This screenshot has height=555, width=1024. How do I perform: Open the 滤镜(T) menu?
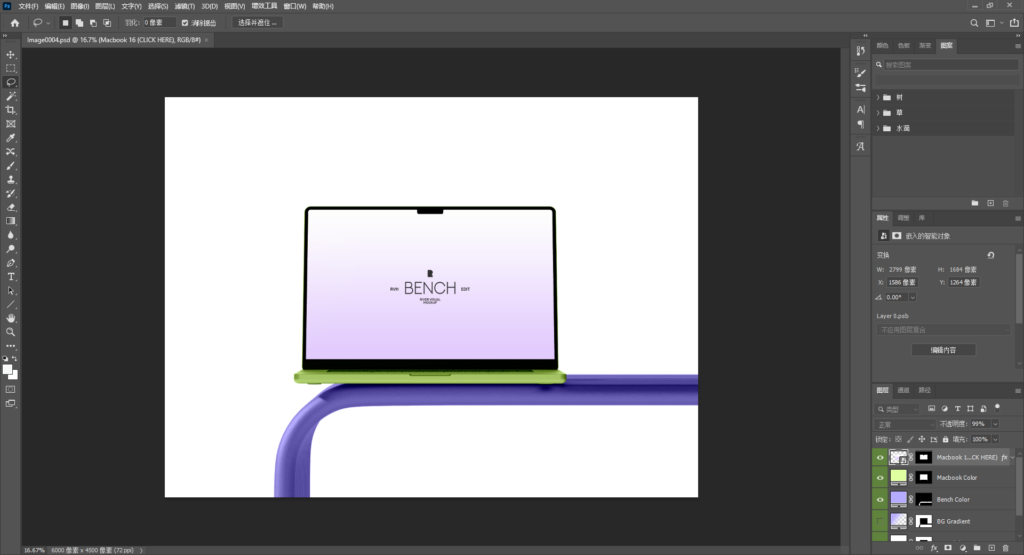coord(185,6)
